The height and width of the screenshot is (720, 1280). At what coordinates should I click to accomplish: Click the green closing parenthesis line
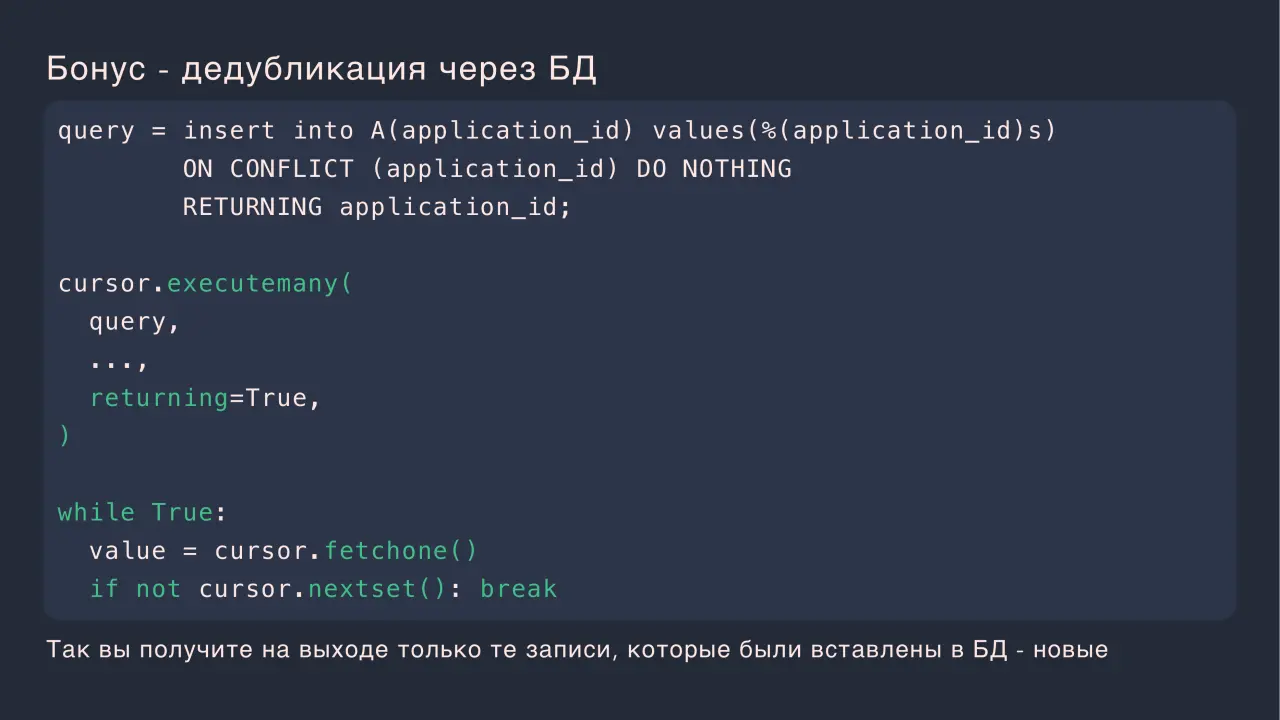pyautogui.click(x=65, y=436)
